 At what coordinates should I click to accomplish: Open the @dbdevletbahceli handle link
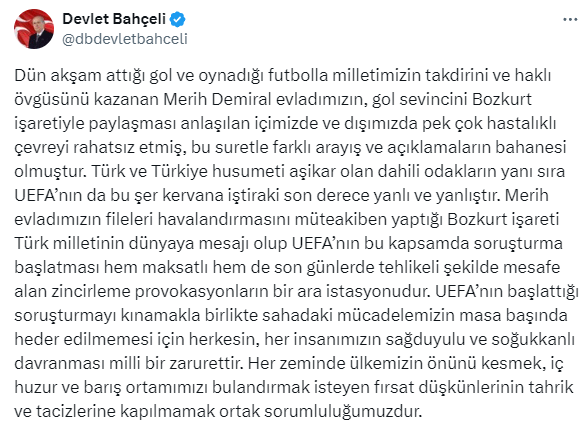(x=125, y=39)
